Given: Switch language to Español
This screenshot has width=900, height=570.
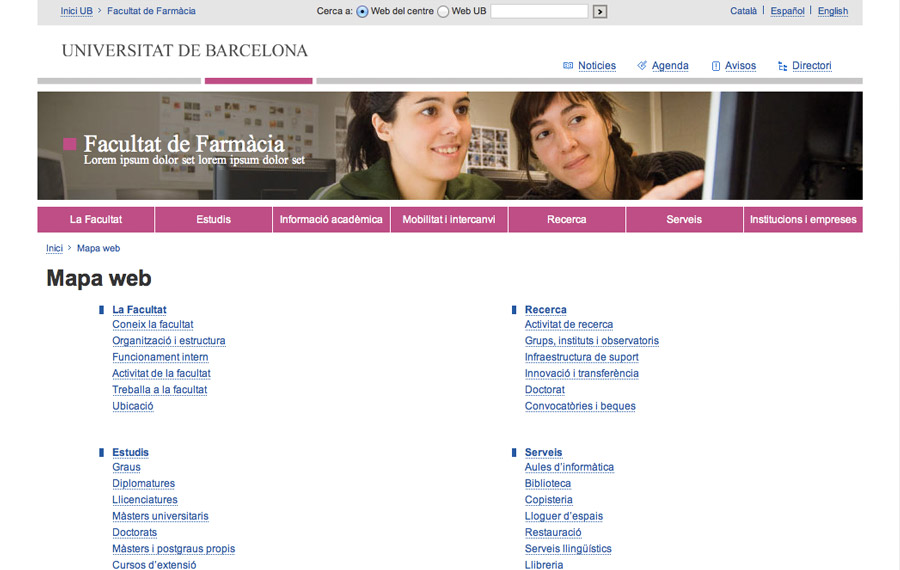Looking at the screenshot, I should click(x=787, y=11).
